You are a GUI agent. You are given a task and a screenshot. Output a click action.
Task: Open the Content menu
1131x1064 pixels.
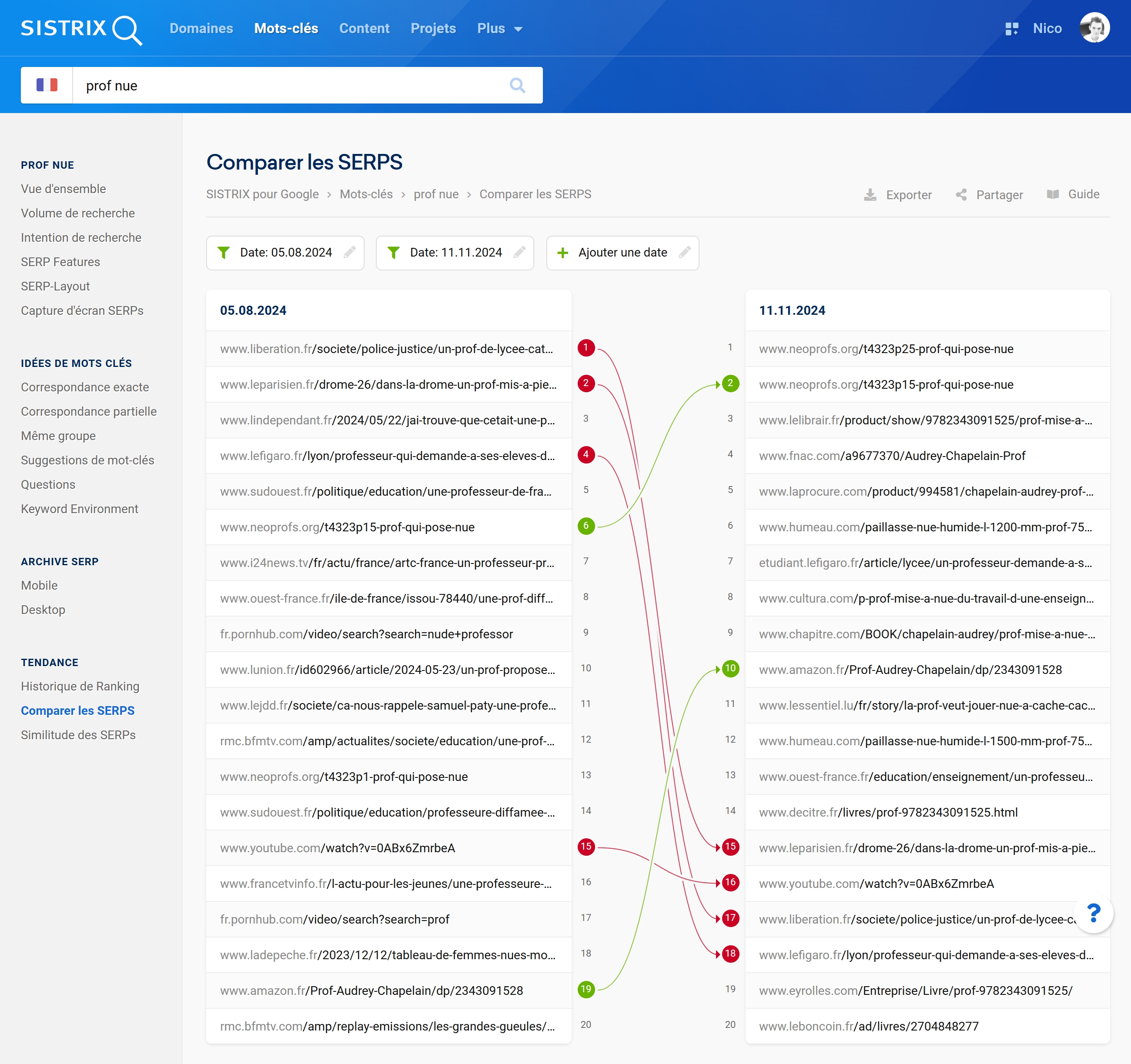coord(364,28)
